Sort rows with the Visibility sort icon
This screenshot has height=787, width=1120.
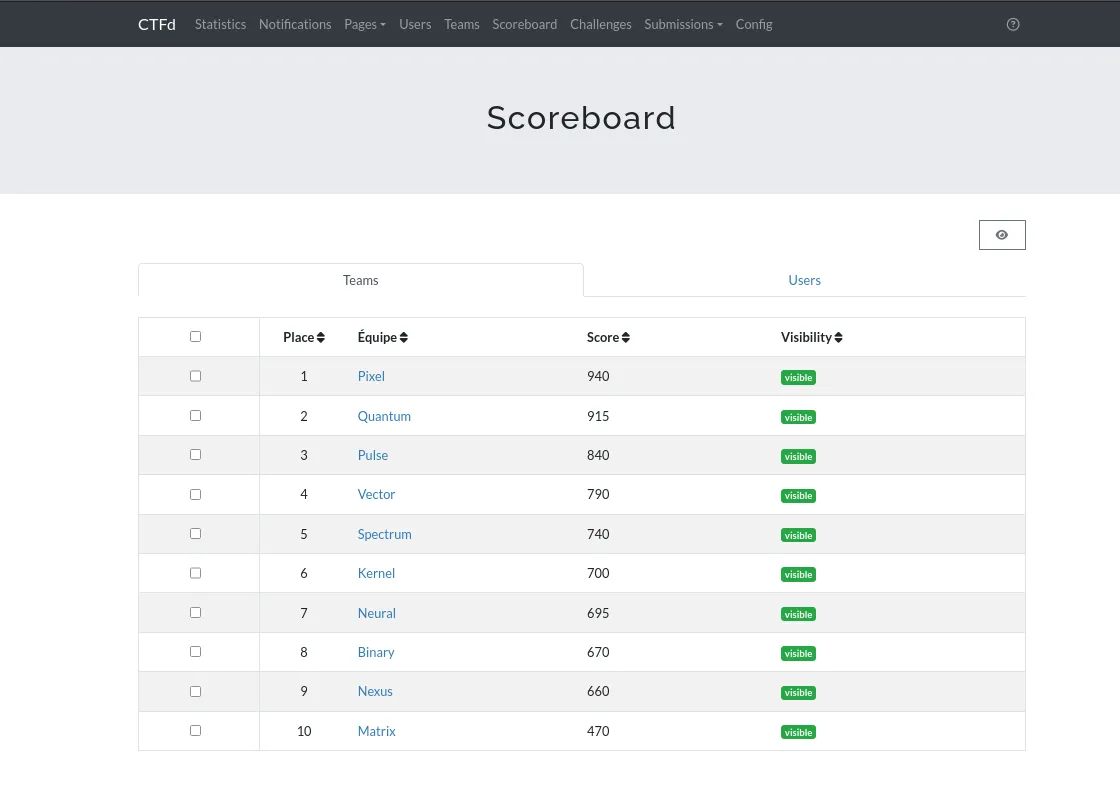click(x=838, y=337)
